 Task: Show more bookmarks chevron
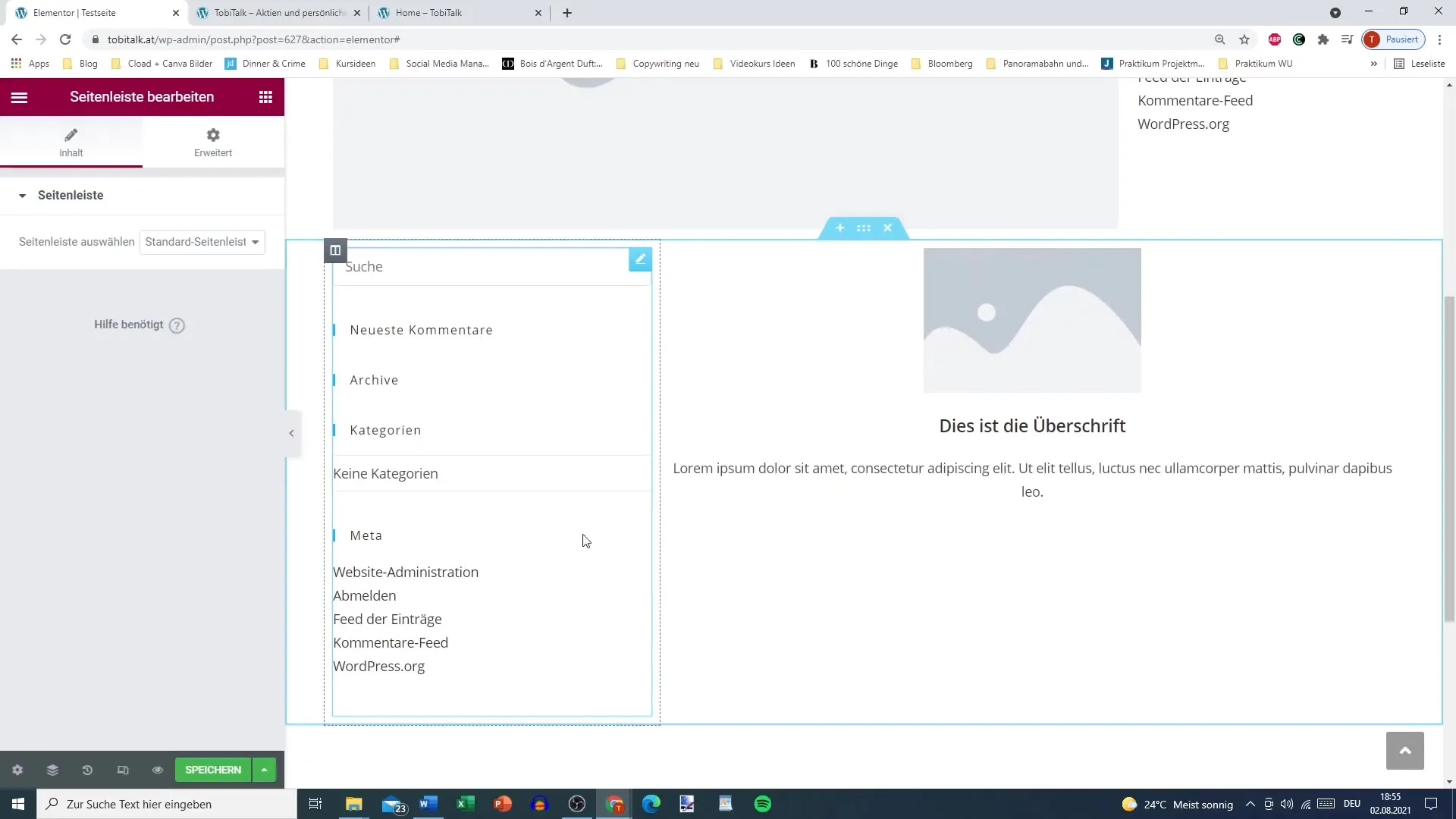pyautogui.click(x=1373, y=64)
